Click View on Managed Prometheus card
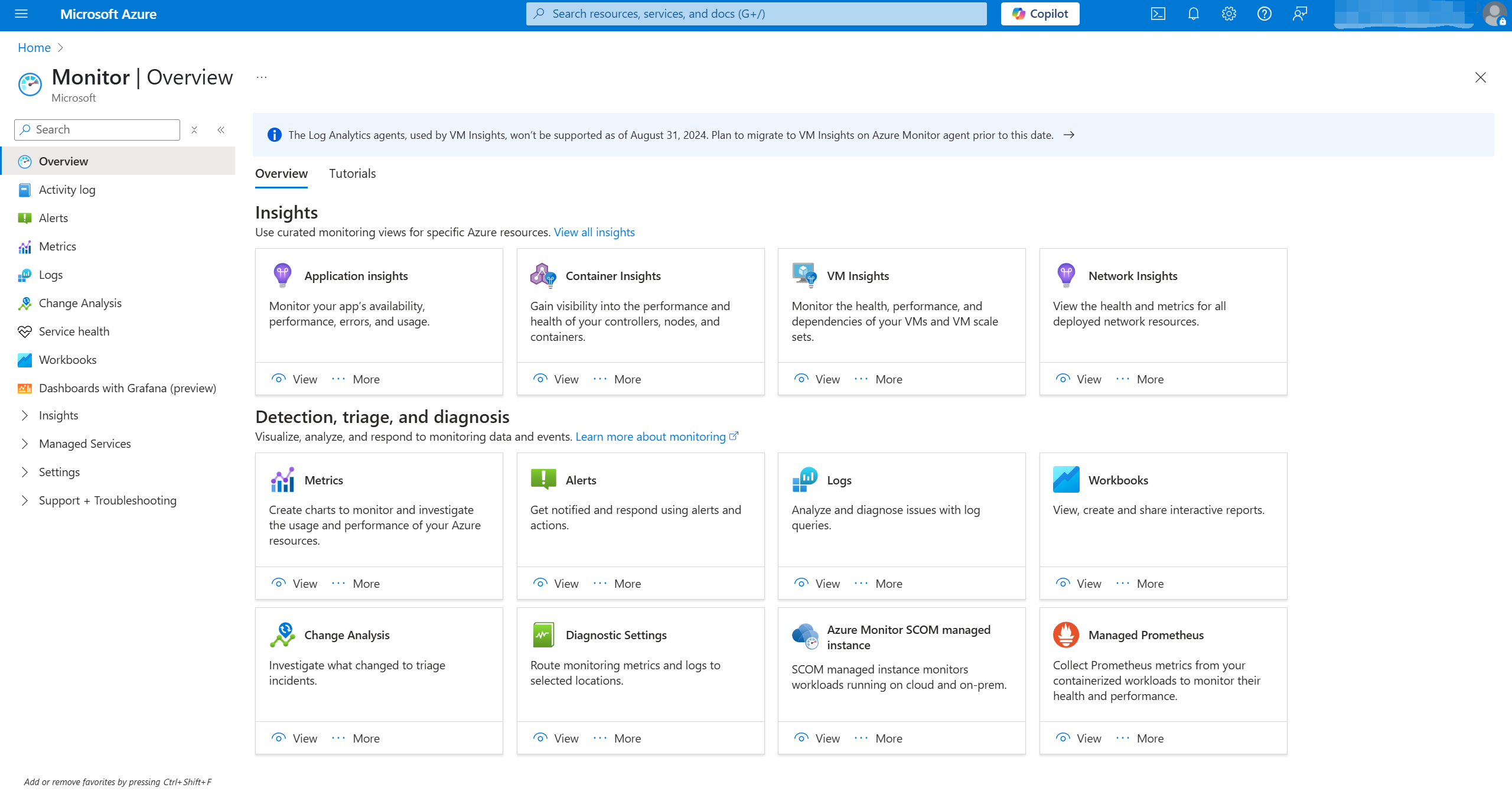The image size is (1512, 791). coord(1078,738)
